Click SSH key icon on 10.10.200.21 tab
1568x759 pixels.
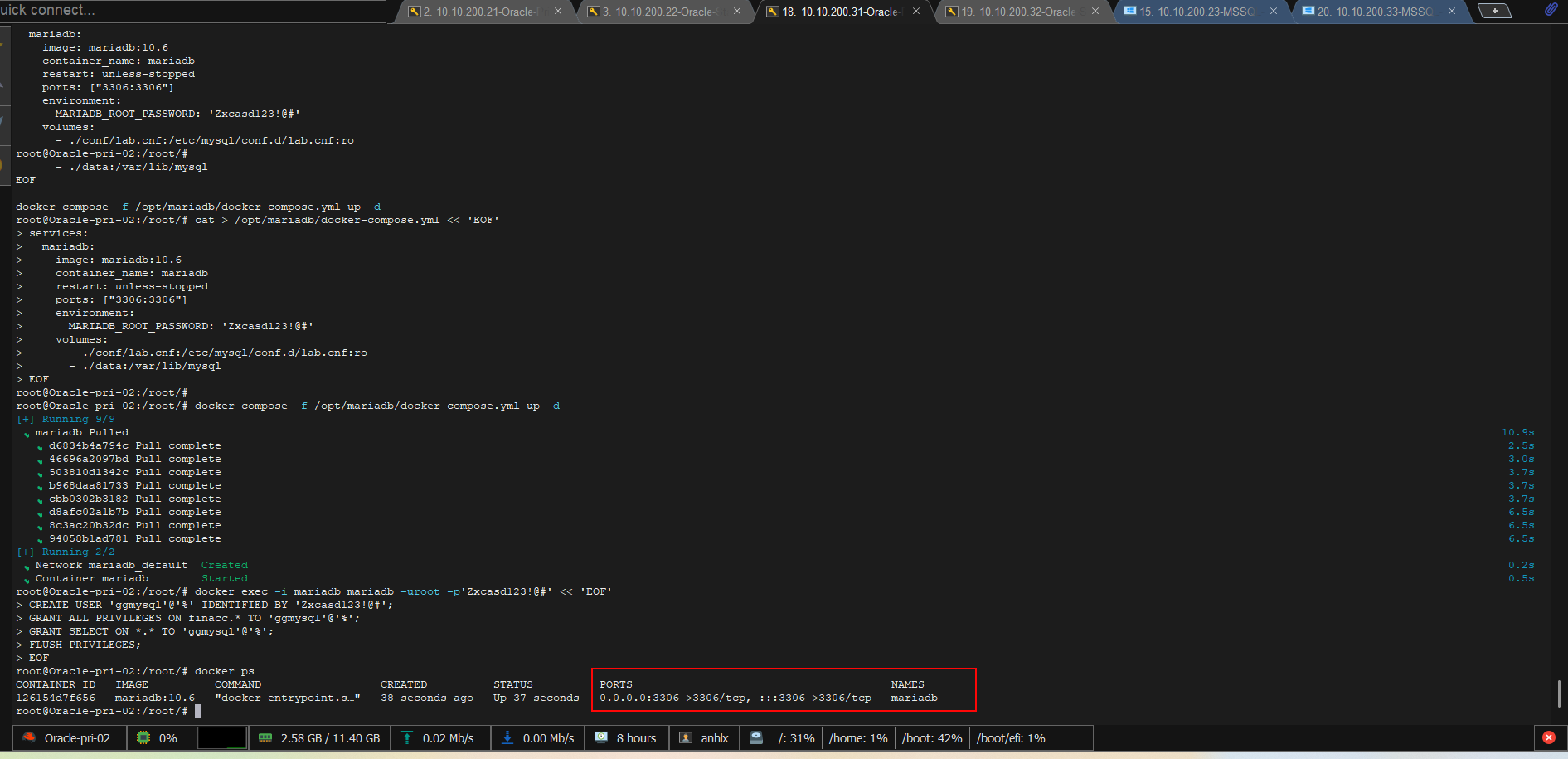(415, 12)
